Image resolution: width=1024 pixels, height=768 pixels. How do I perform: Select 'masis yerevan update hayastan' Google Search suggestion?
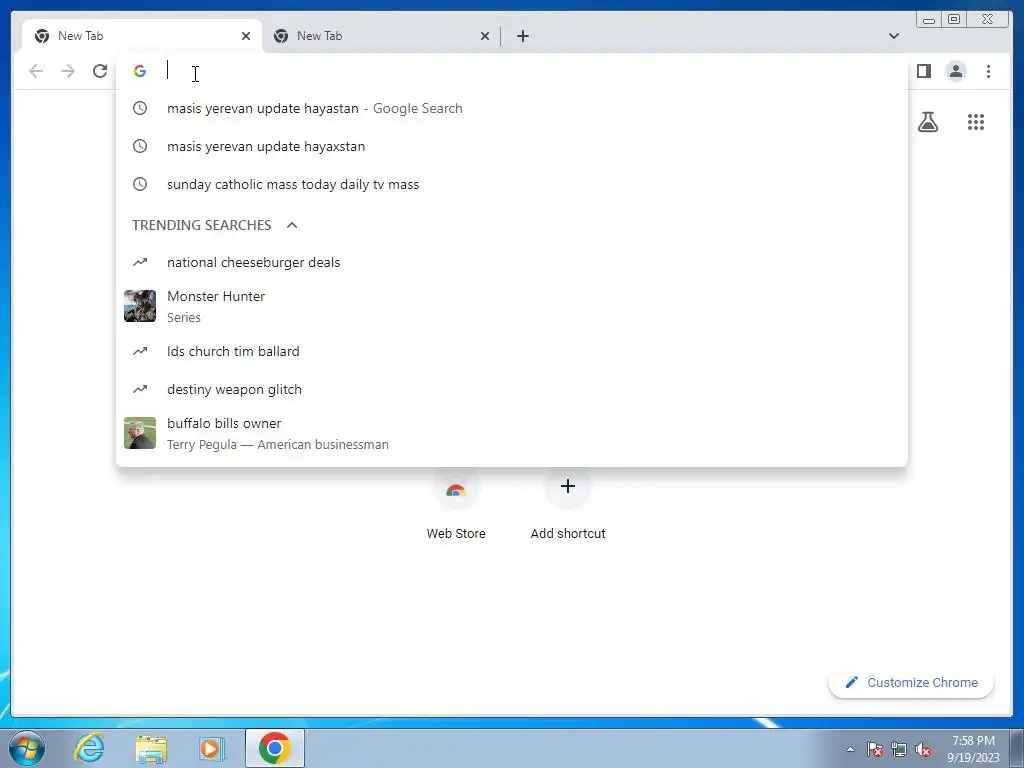point(511,108)
